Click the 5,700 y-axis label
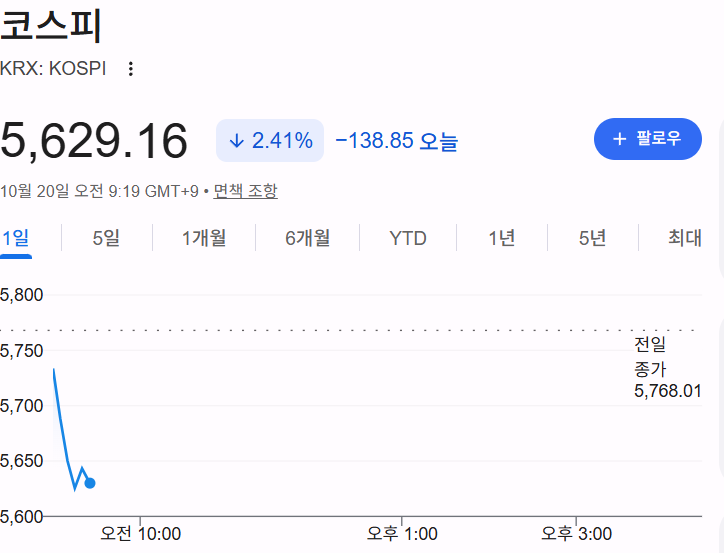Image resolution: width=724 pixels, height=553 pixels. 21,406
